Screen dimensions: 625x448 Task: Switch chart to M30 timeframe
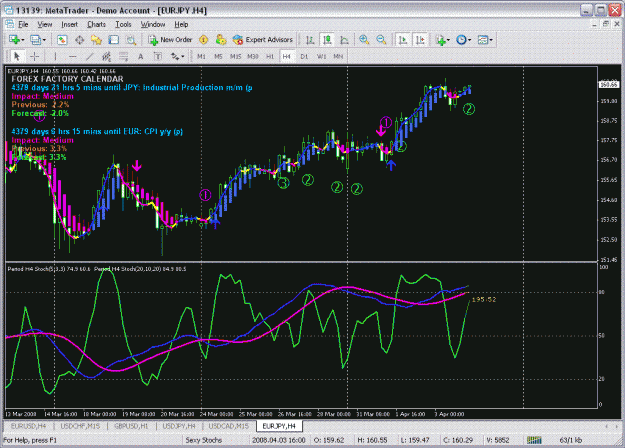coord(253,57)
